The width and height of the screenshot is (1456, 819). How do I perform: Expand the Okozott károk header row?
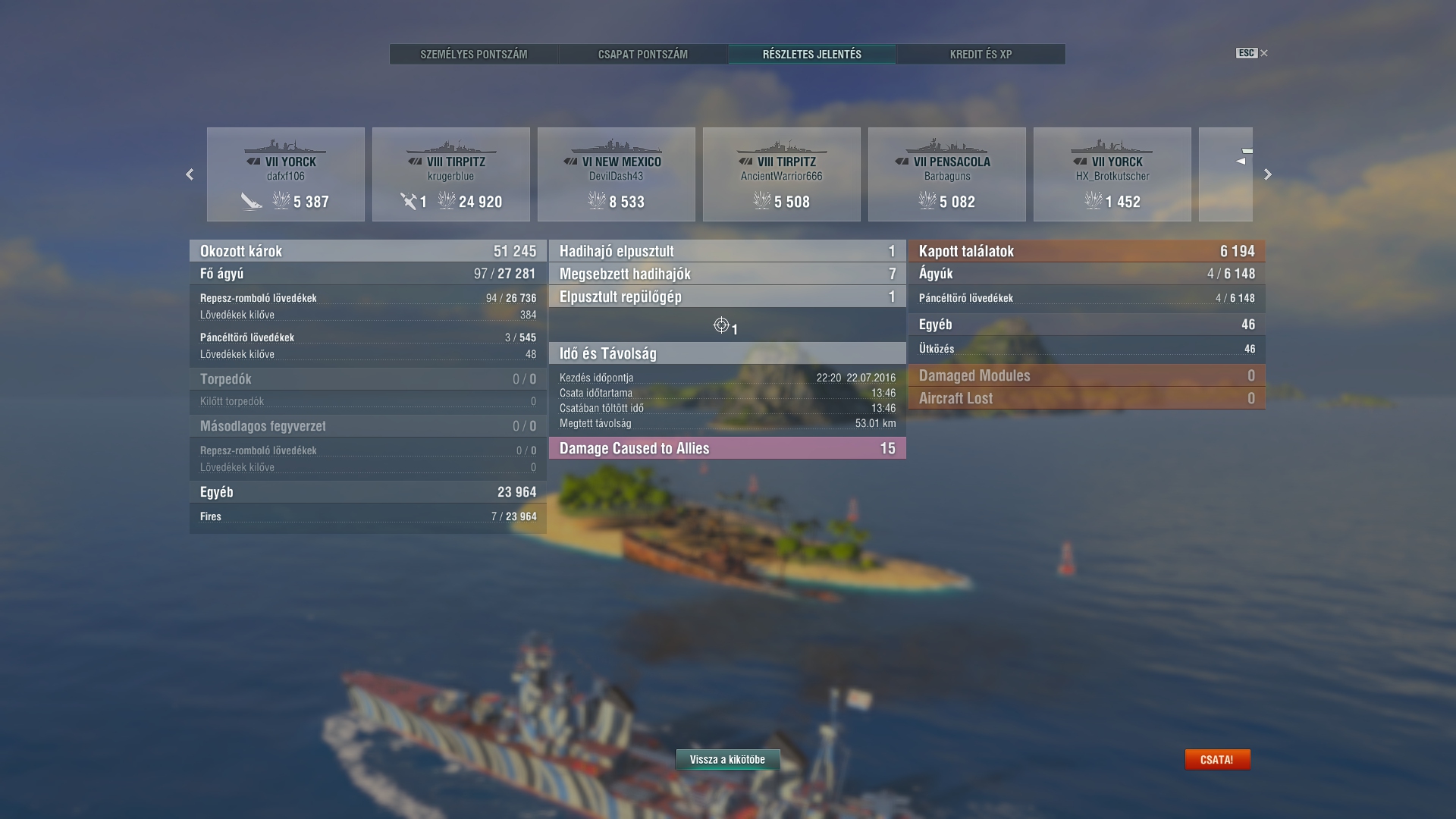(x=368, y=251)
